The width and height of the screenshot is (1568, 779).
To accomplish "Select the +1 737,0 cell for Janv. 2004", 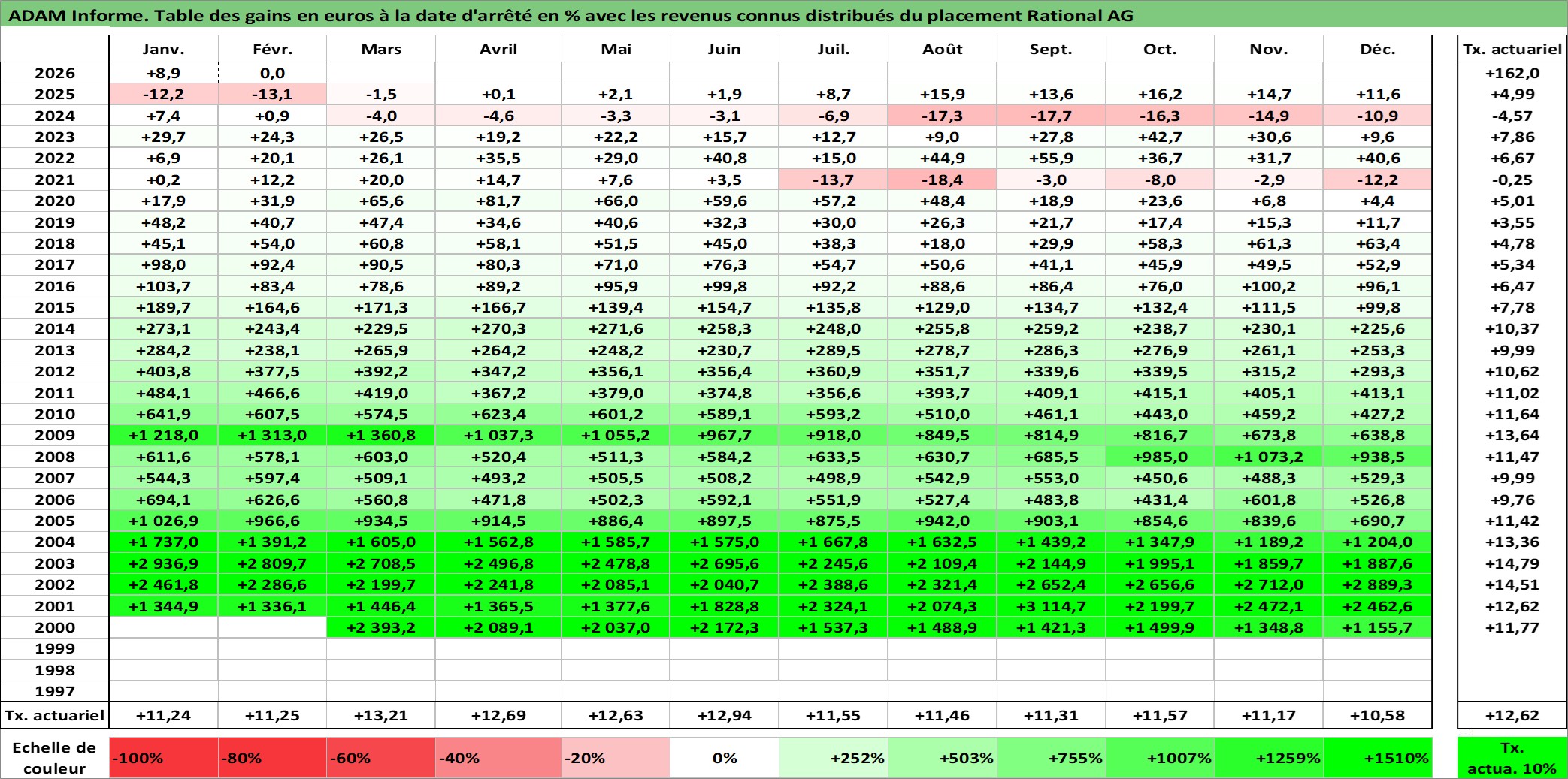I will (x=164, y=542).
